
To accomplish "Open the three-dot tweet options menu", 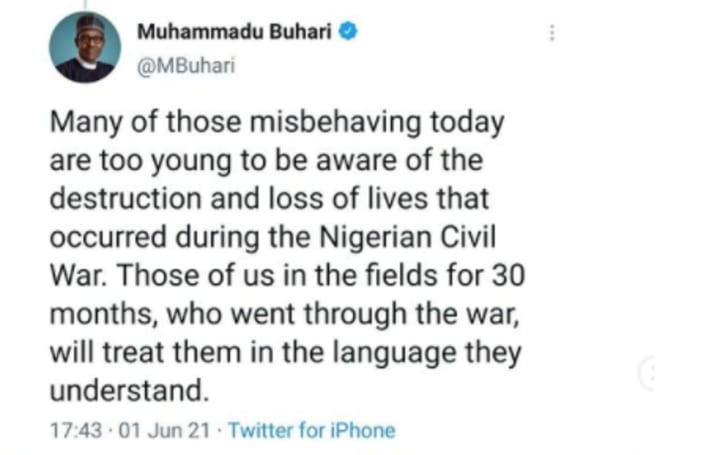I will pos(550,32).
